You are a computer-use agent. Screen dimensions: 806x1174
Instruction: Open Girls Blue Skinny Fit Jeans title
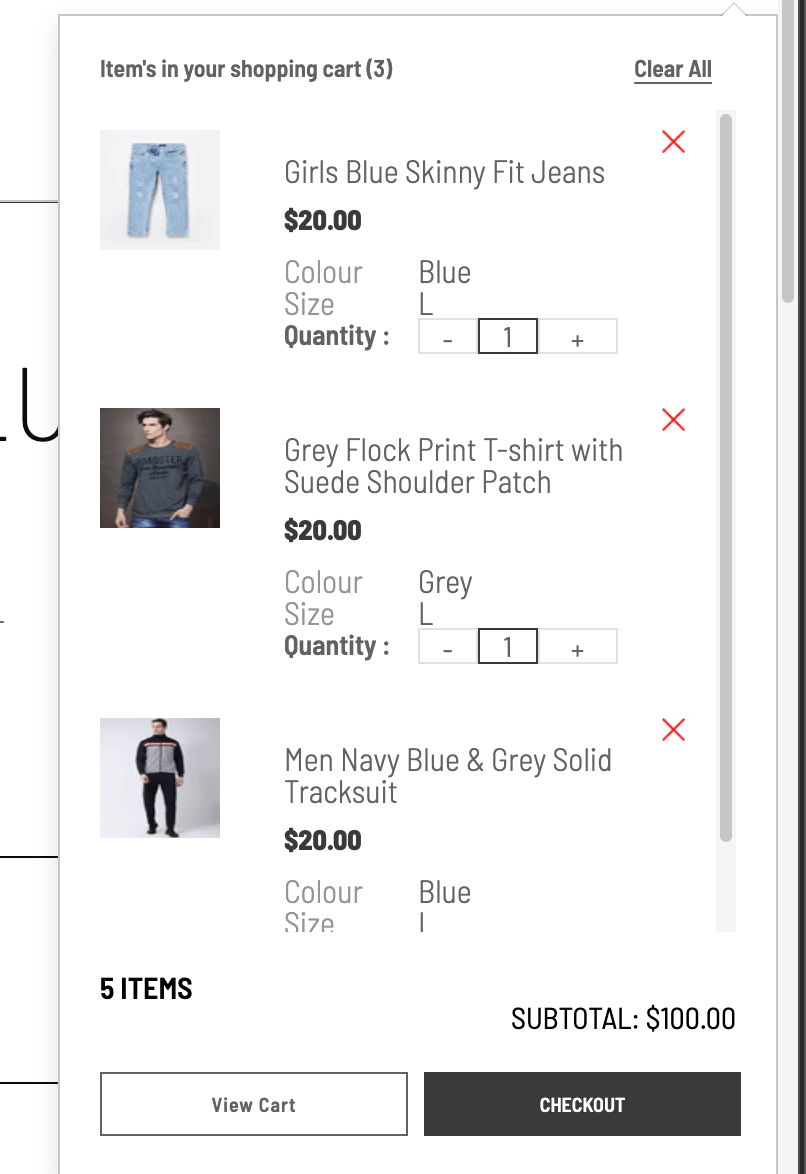pos(445,172)
